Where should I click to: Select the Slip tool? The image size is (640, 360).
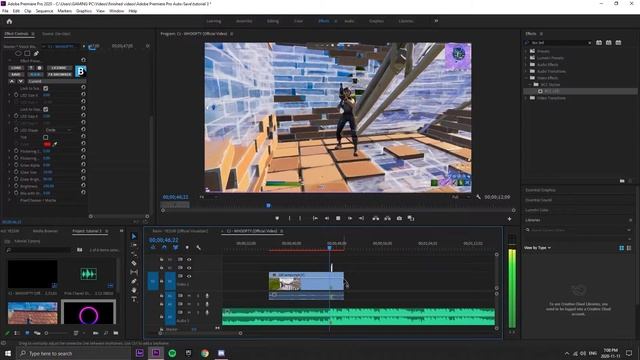click(133, 272)
